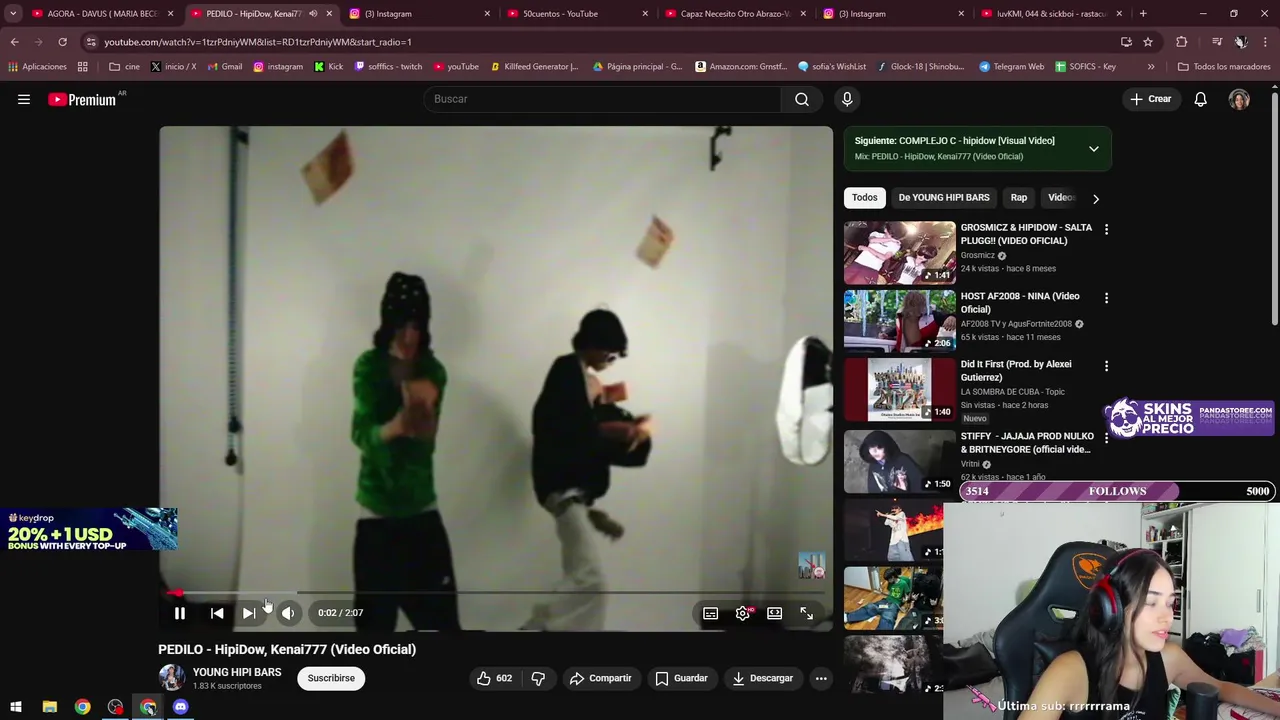This screenshot has height=720, width=1280.
Task: Show more filter chips arrow
Action: pyautogui.click(x=1096, y=199)
